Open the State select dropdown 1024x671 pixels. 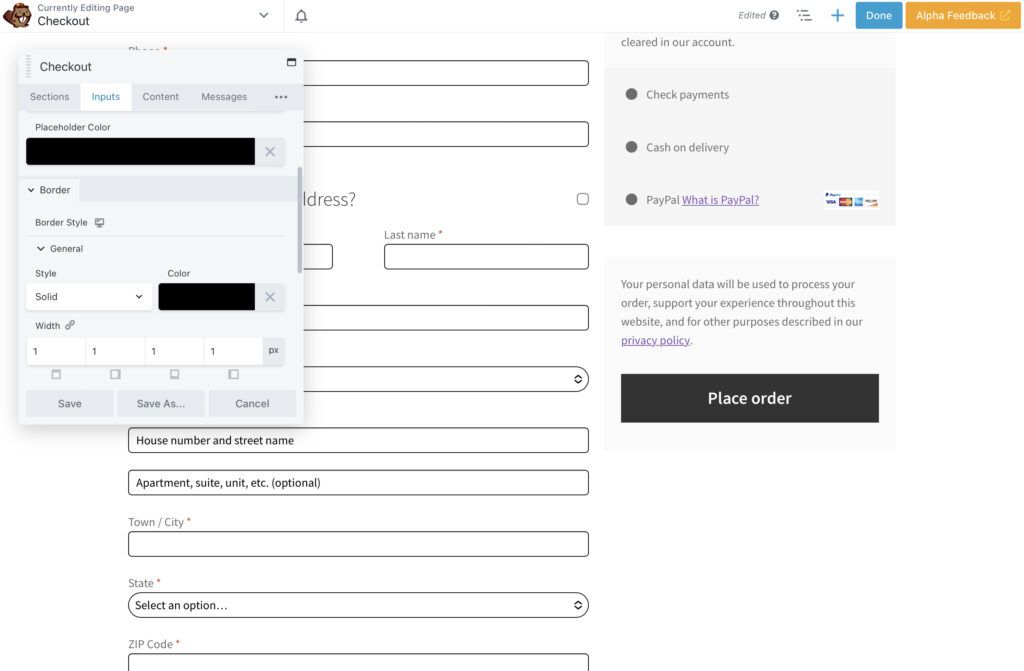tap(358, 605)
